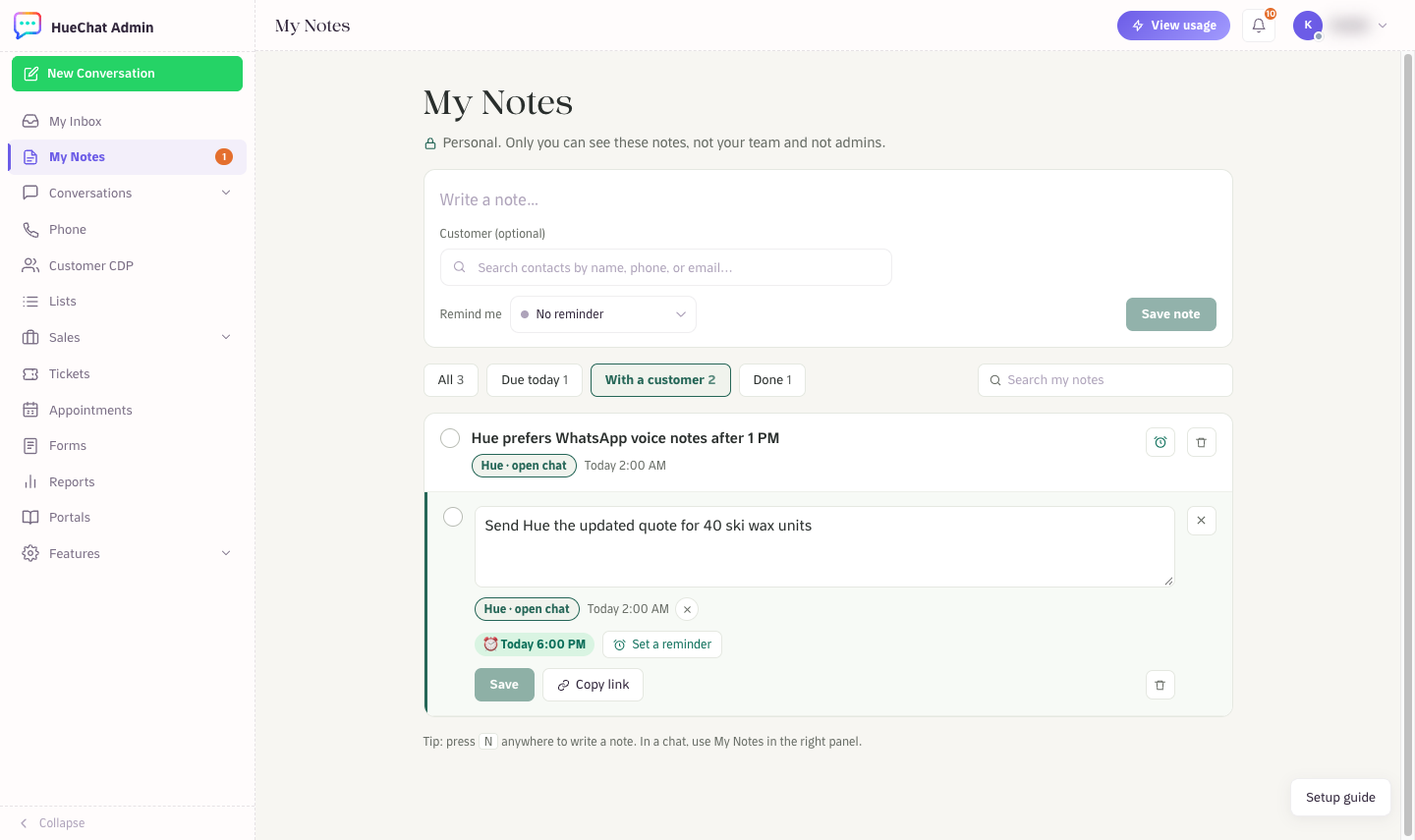Collapse the sidebar
The width and height of the screenshot is (1415, 840).
click(x=52, y=823)
